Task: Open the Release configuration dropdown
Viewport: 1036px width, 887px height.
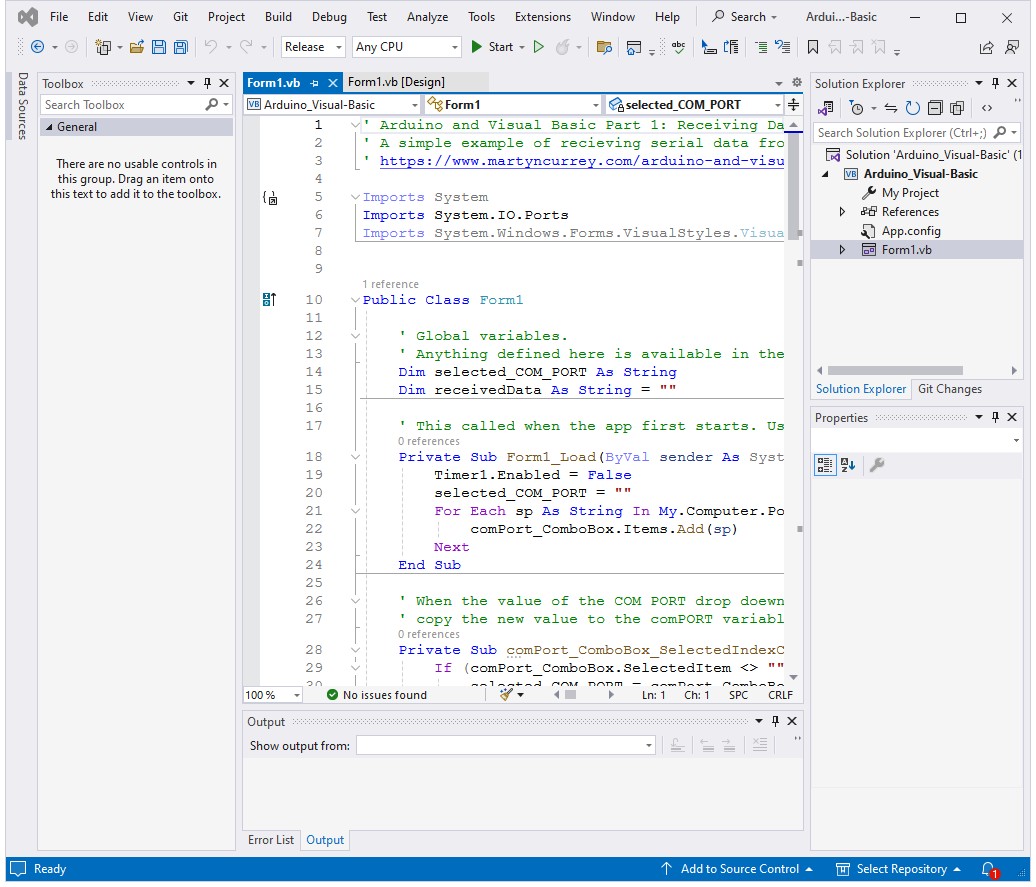Action: 313,47
